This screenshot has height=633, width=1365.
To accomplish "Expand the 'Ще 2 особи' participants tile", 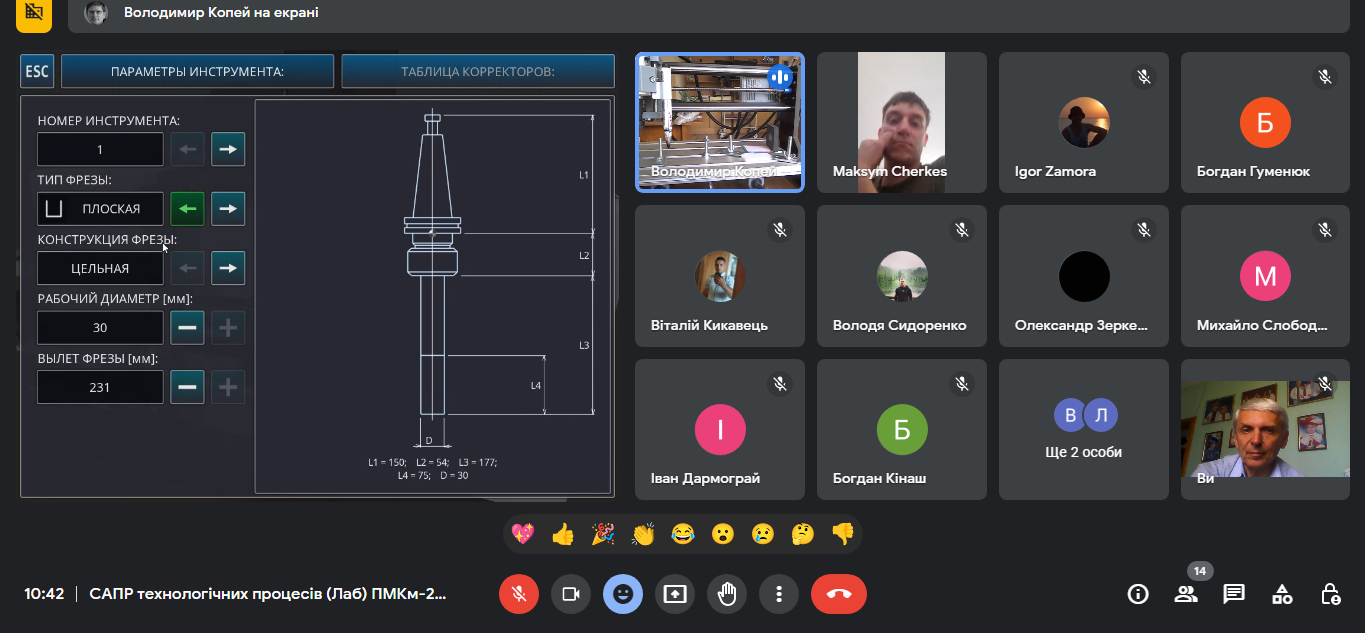I will pos(1083,430).
